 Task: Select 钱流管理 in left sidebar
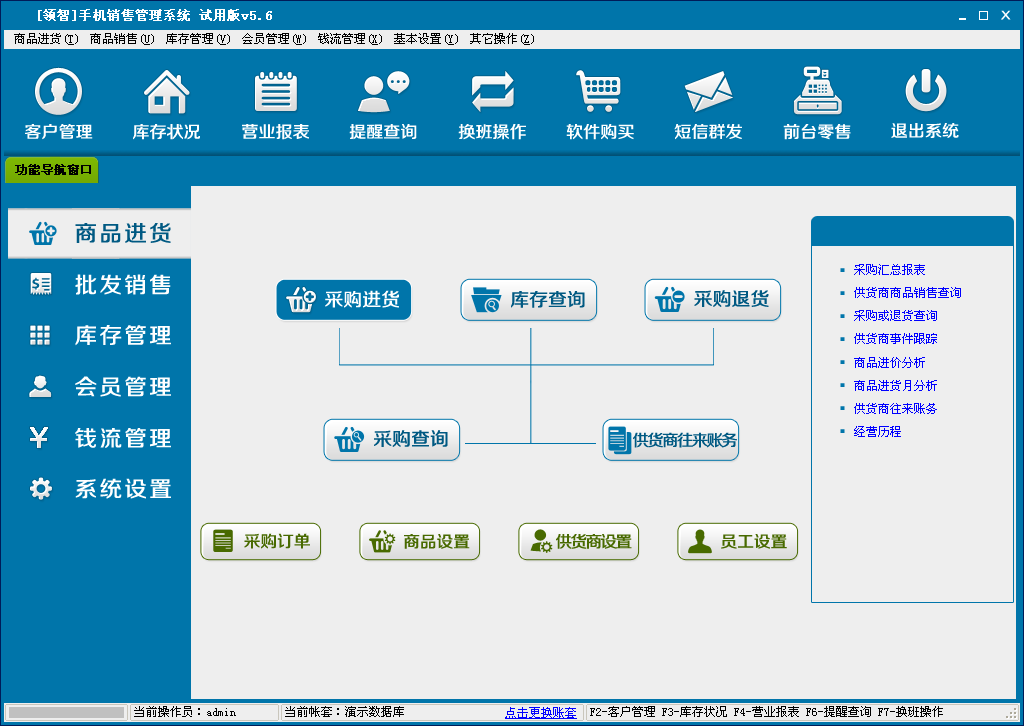(100, 438)
